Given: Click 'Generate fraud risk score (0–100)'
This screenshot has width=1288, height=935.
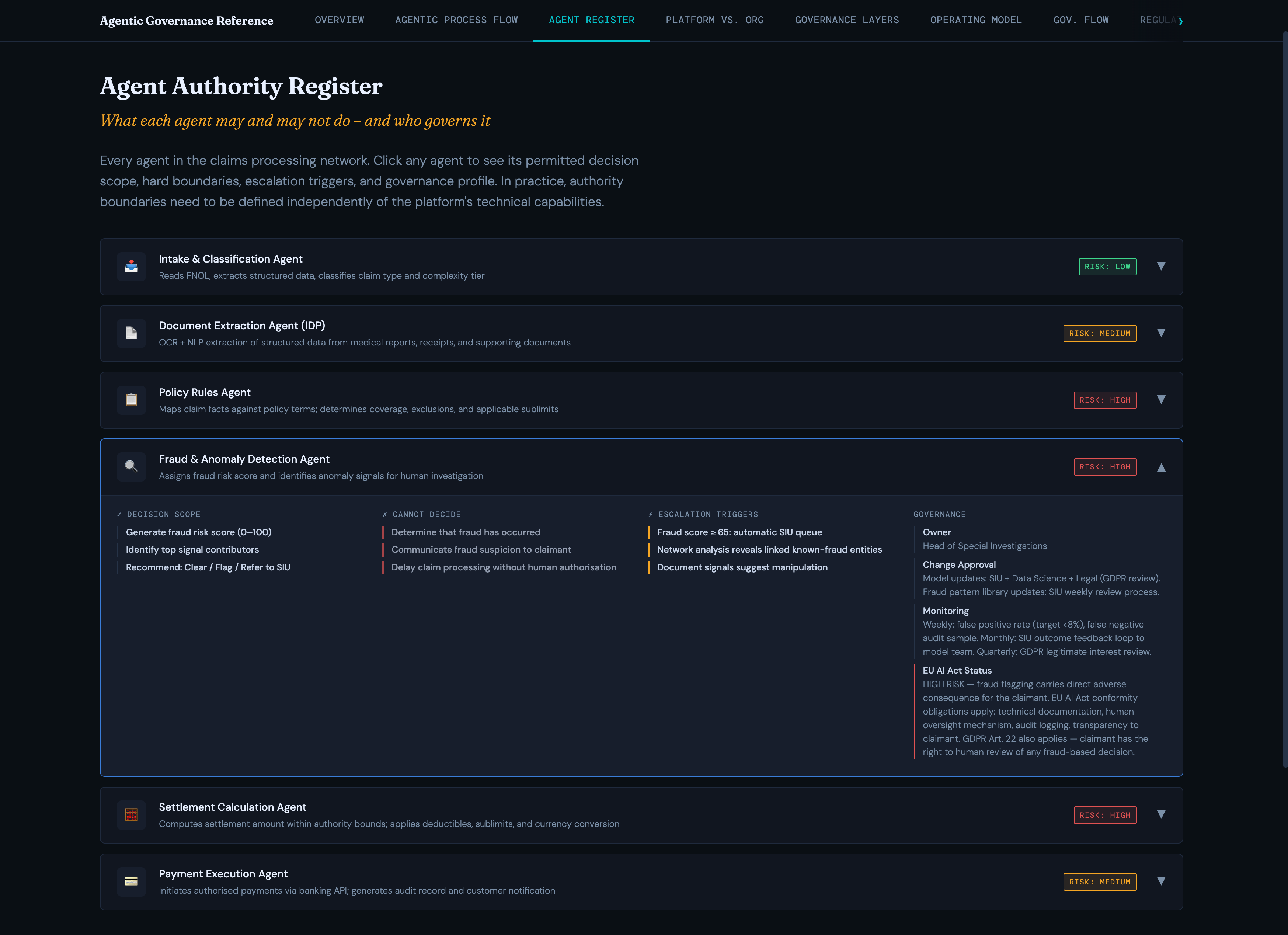Looking at the screenshot, I should (199, 532).
